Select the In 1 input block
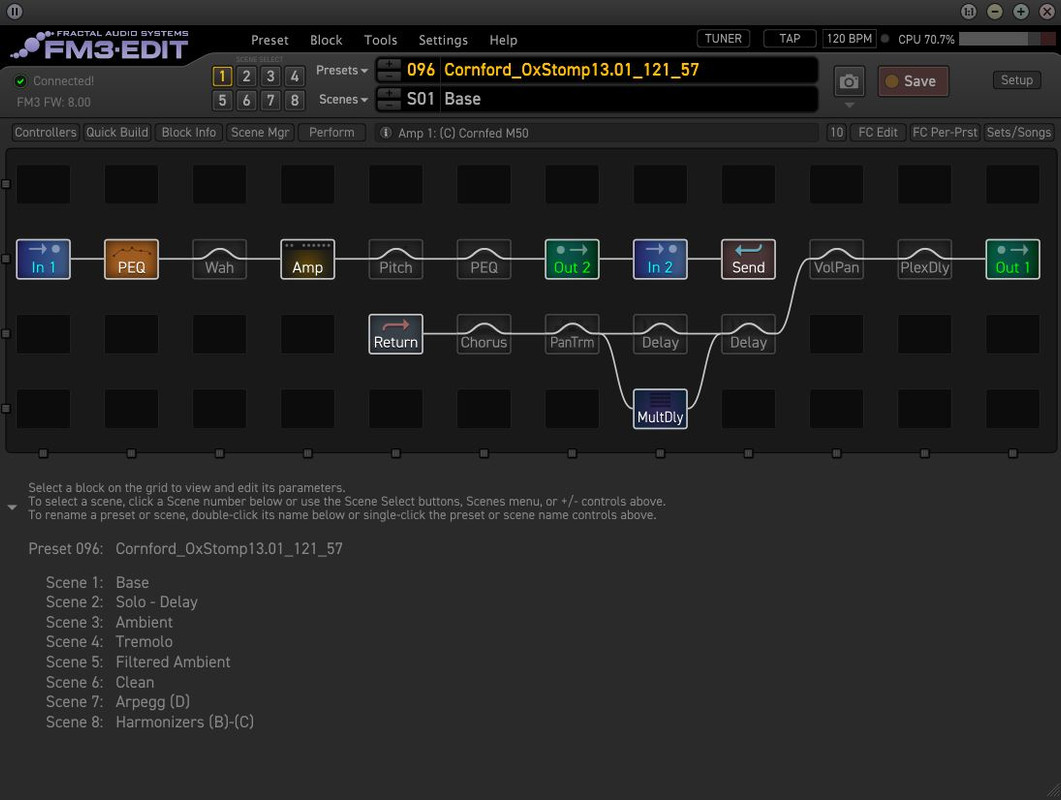 pyautogui.click(x=43, y=259)
